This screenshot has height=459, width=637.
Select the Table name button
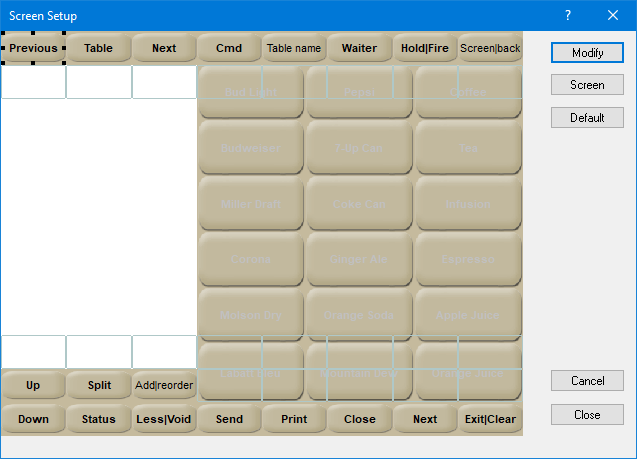coord(294,48)
